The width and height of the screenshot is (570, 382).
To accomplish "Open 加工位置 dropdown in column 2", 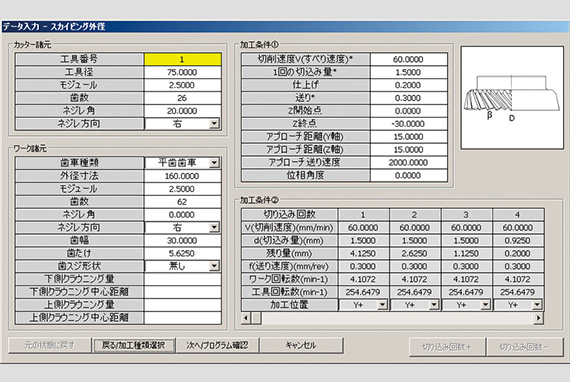I will [x=434, y=305].
